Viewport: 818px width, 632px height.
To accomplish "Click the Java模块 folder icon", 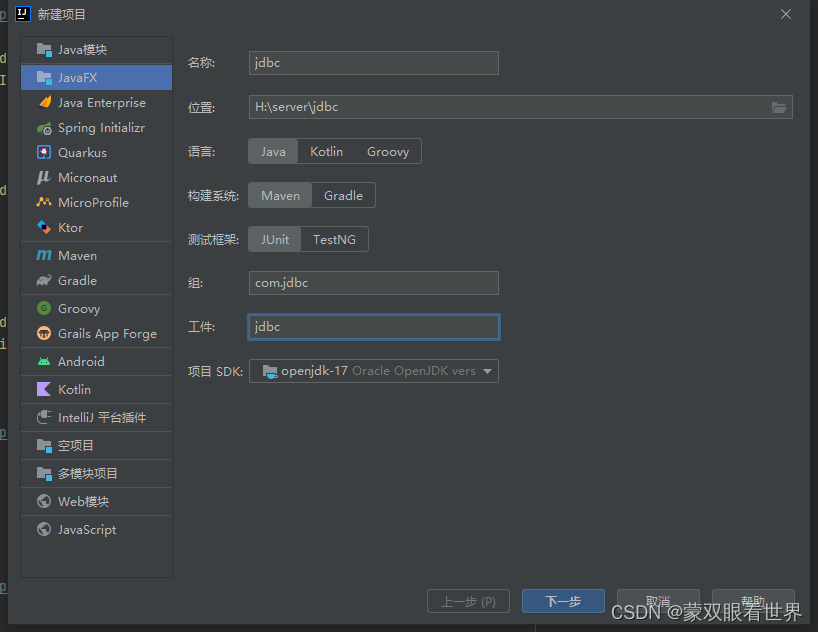I will click(x=44, y=50).
